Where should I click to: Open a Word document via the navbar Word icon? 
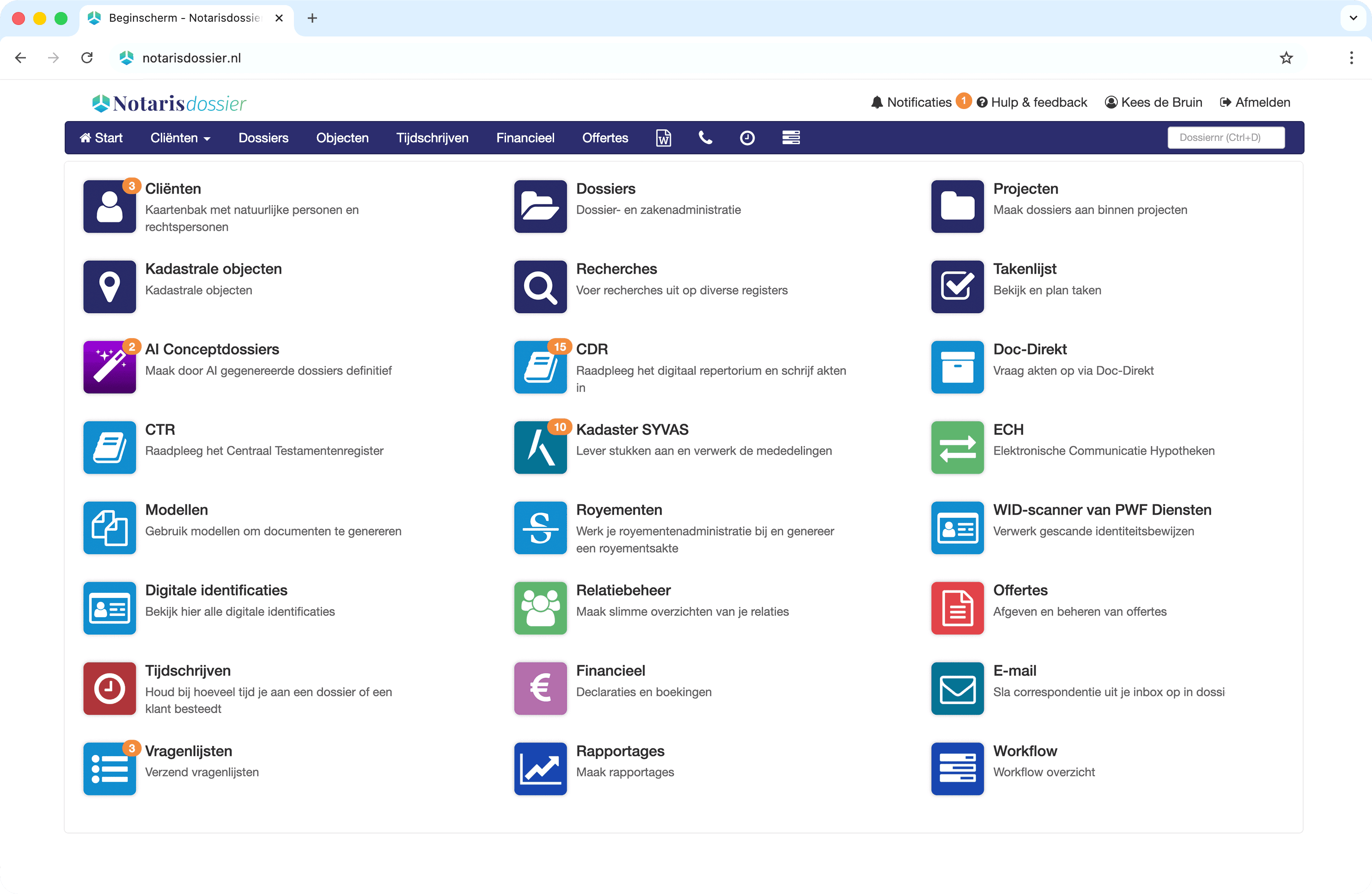click(x=663, y=138)
